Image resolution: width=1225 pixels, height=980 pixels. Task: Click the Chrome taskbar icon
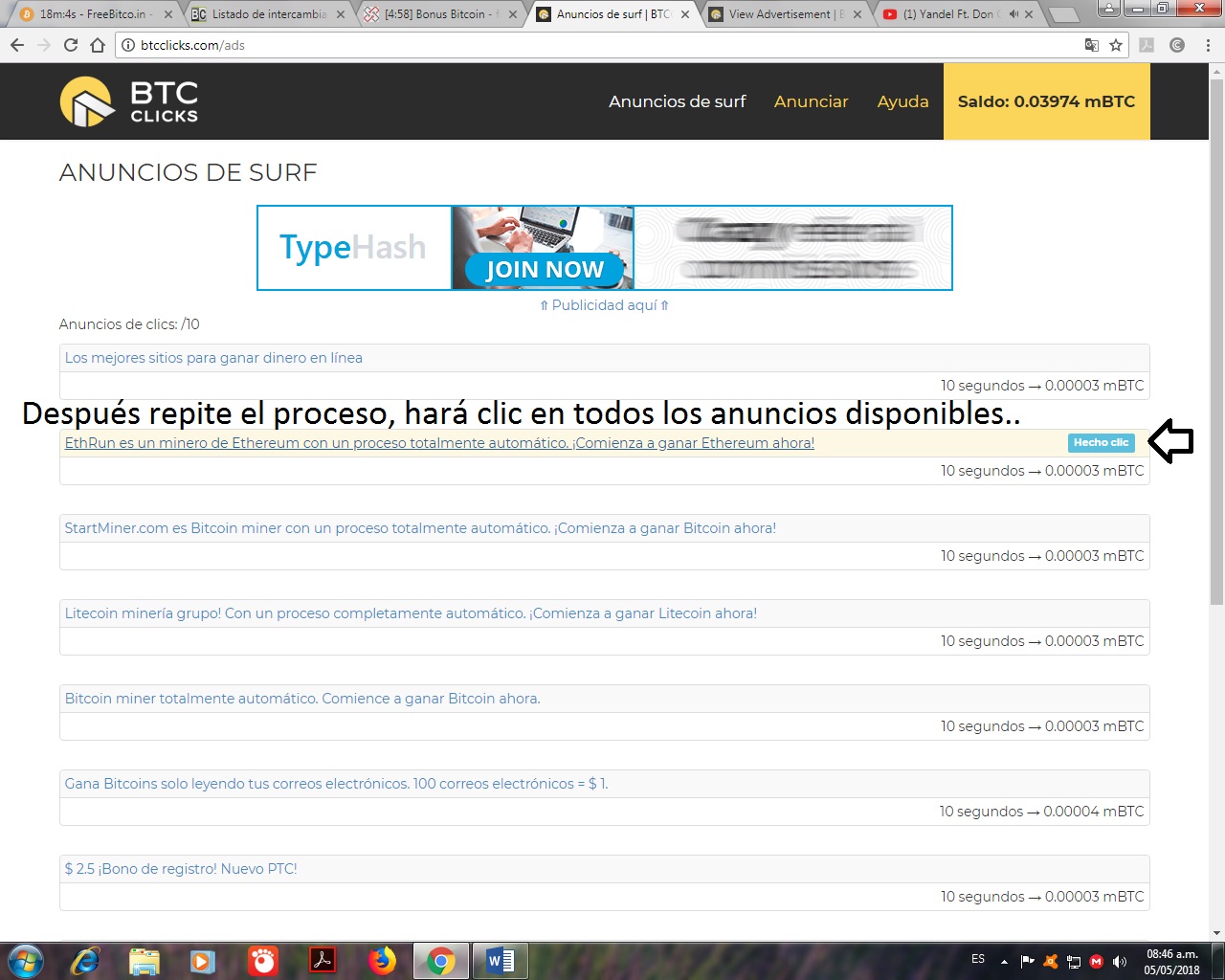pyautogui.click(x=441, y=961)
